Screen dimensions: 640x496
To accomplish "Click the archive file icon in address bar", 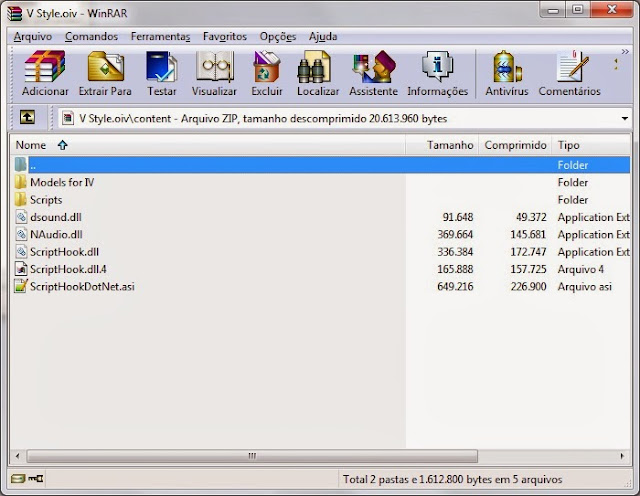I will (68, 118).
